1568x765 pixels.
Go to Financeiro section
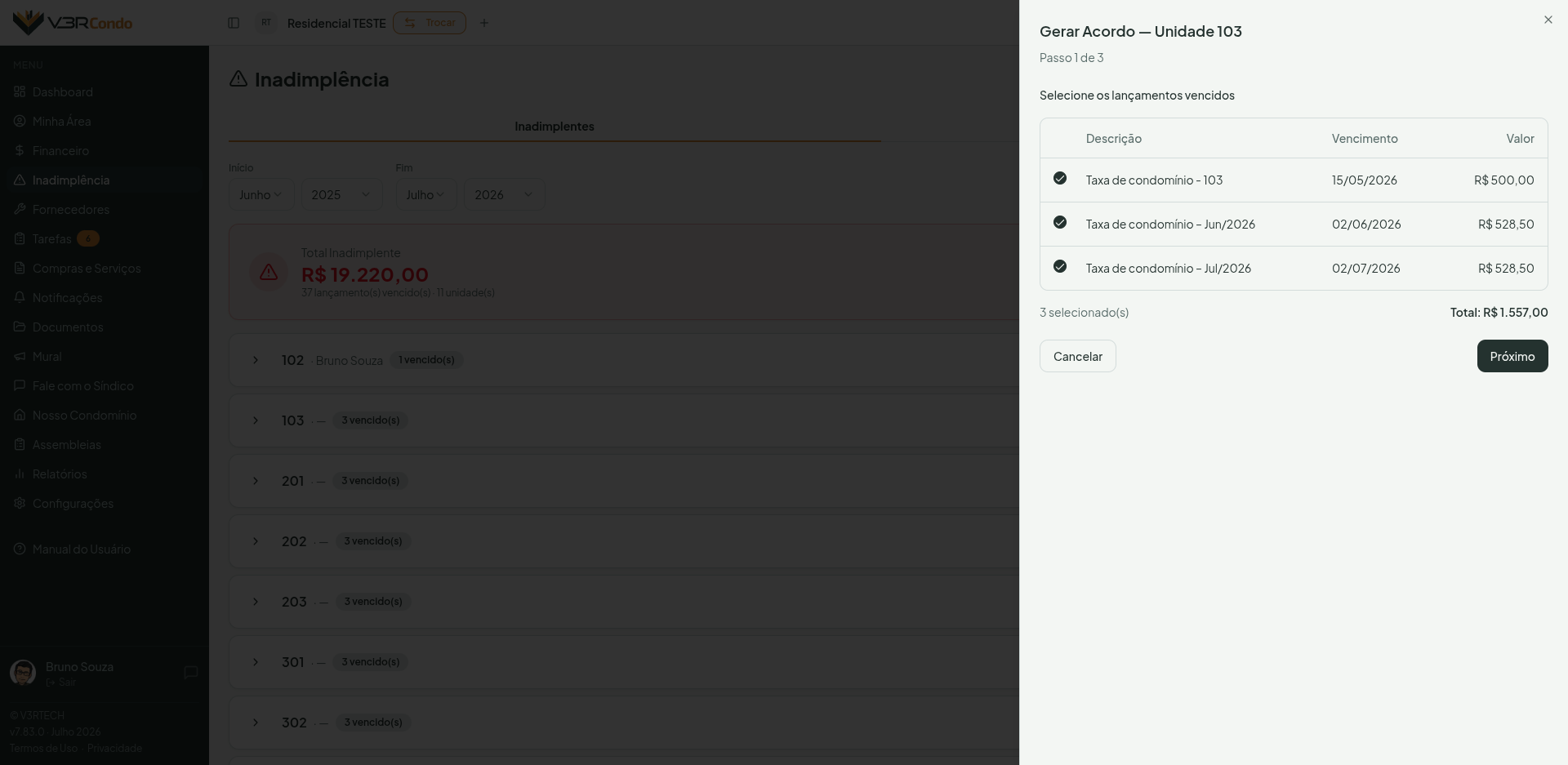(x=105, y=150)
